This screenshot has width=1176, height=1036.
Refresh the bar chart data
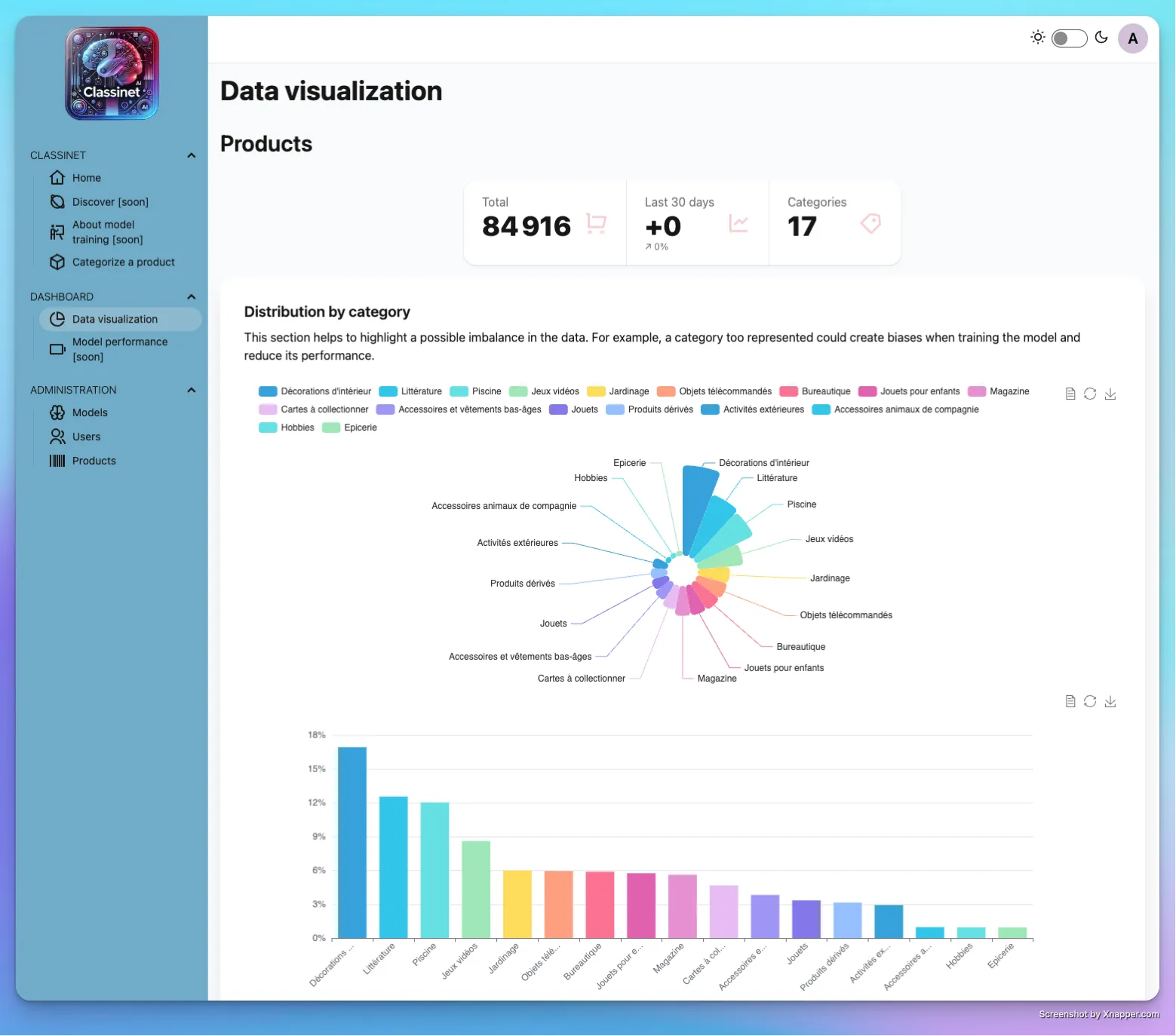pyautogui.click(x=1089, y=701)
